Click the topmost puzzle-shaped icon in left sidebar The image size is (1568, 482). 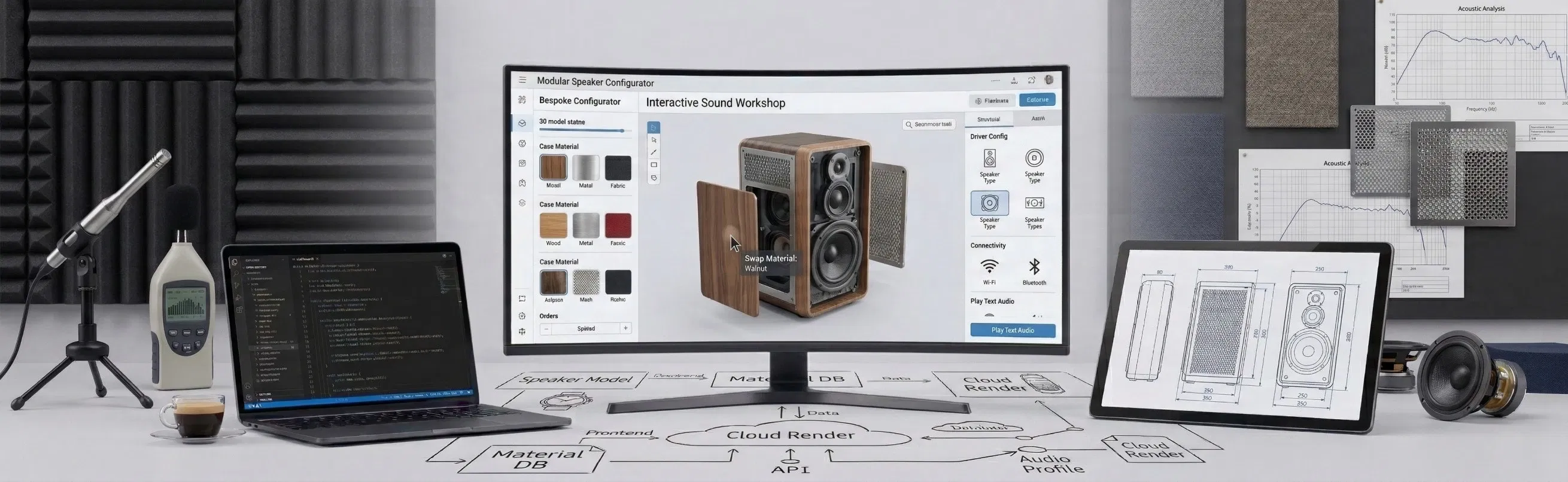click(x=522, y=99)
